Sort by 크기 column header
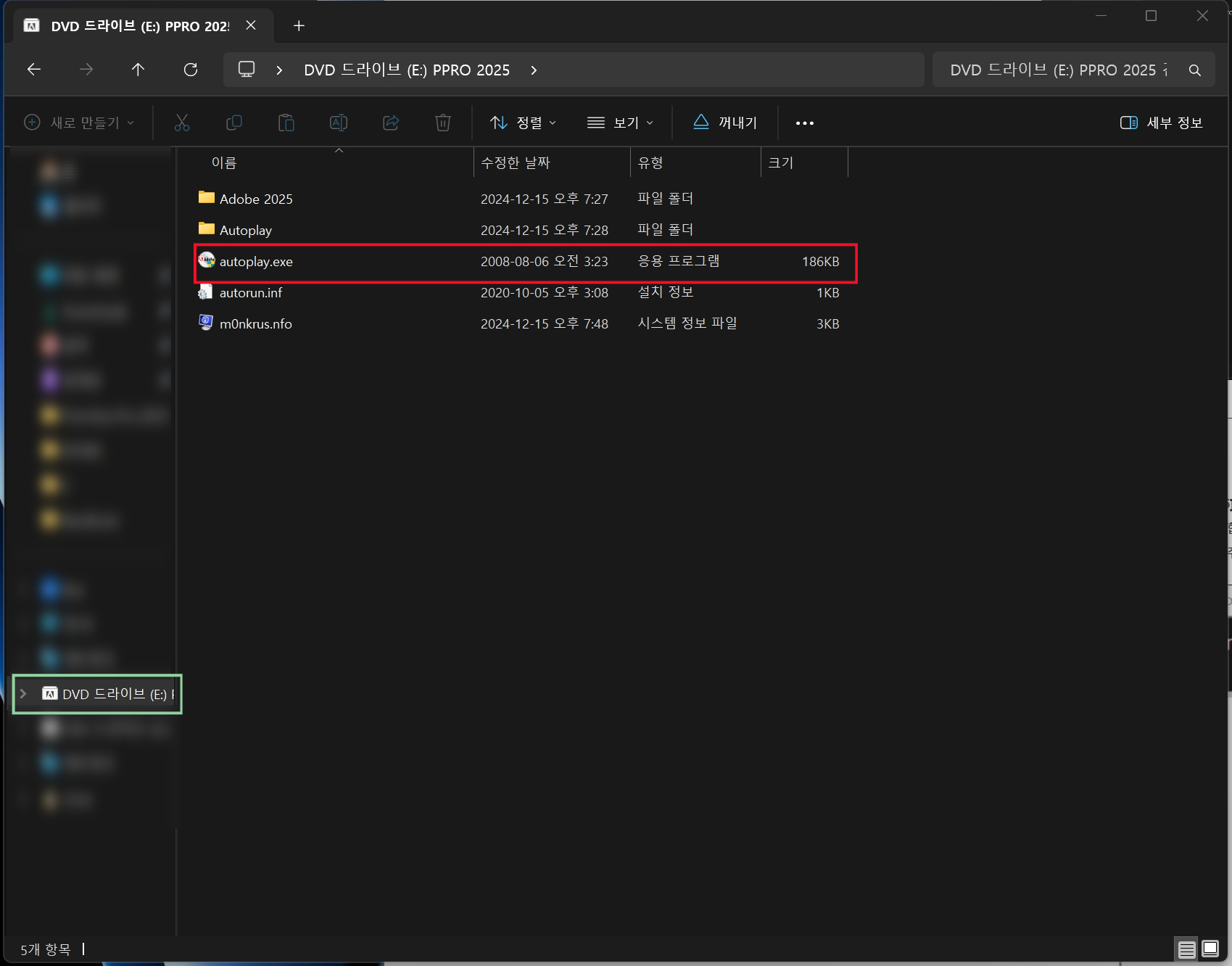The image size is (1232, 966). [804, 162]
